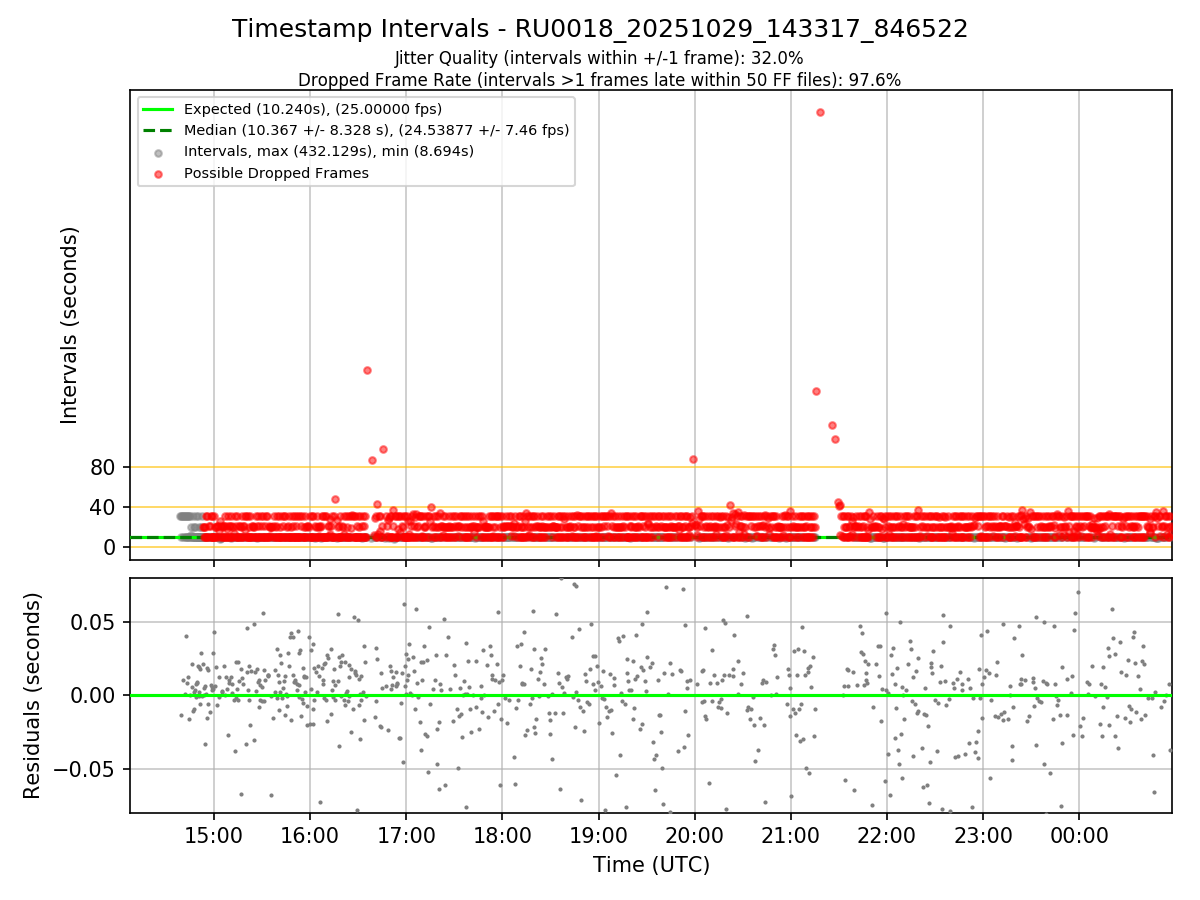
Task: Select the dashed Median legend line sample
Action: (x=158, y=130)
